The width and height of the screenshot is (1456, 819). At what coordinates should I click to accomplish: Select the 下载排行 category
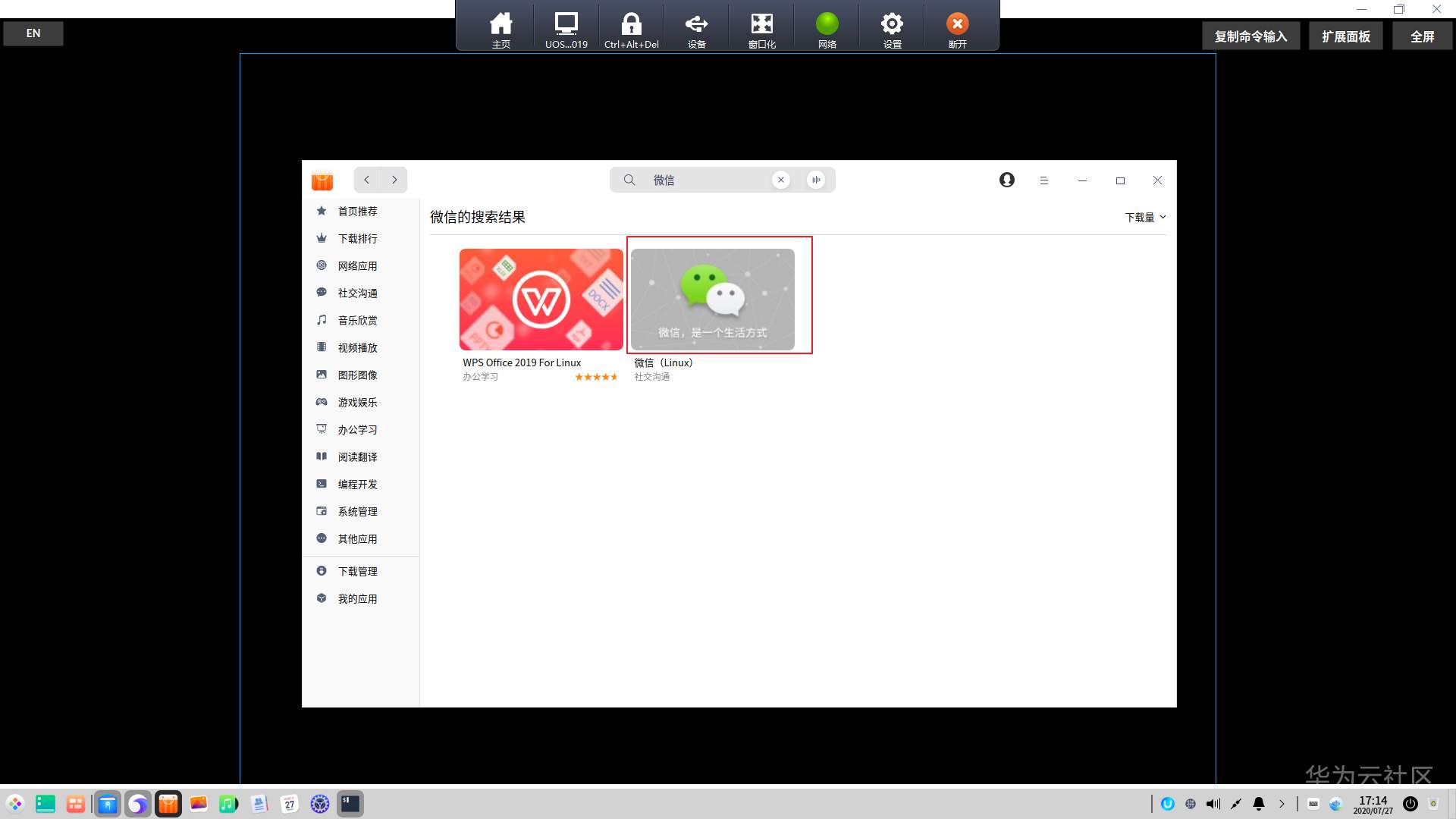[x=357, y=239]
